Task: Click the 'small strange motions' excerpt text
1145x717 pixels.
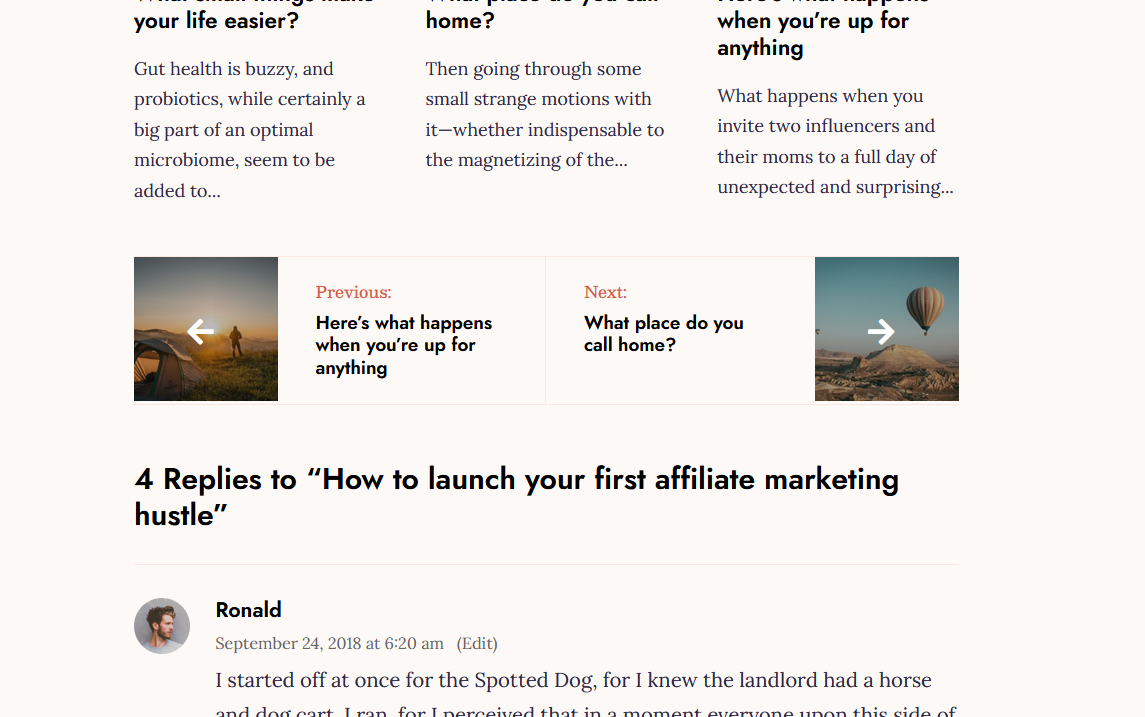Action: click(545, 115)
